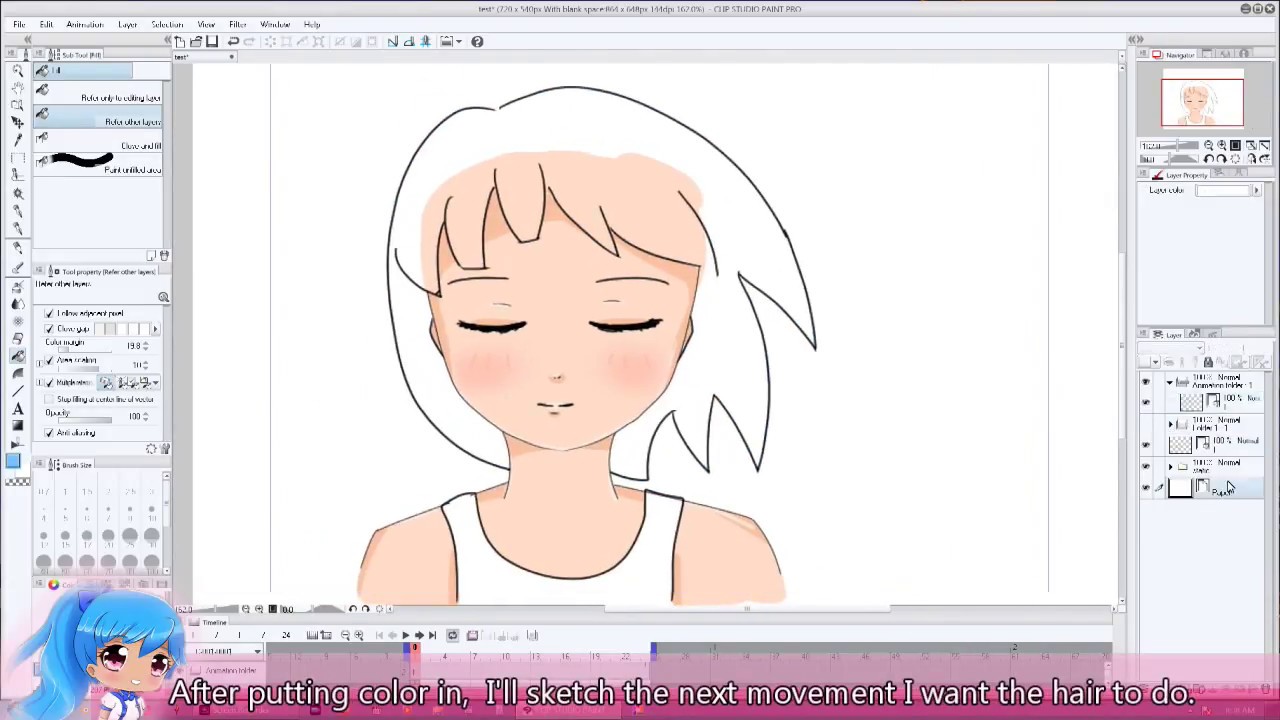Open sub tool detail wrench icon

[164, 449]
